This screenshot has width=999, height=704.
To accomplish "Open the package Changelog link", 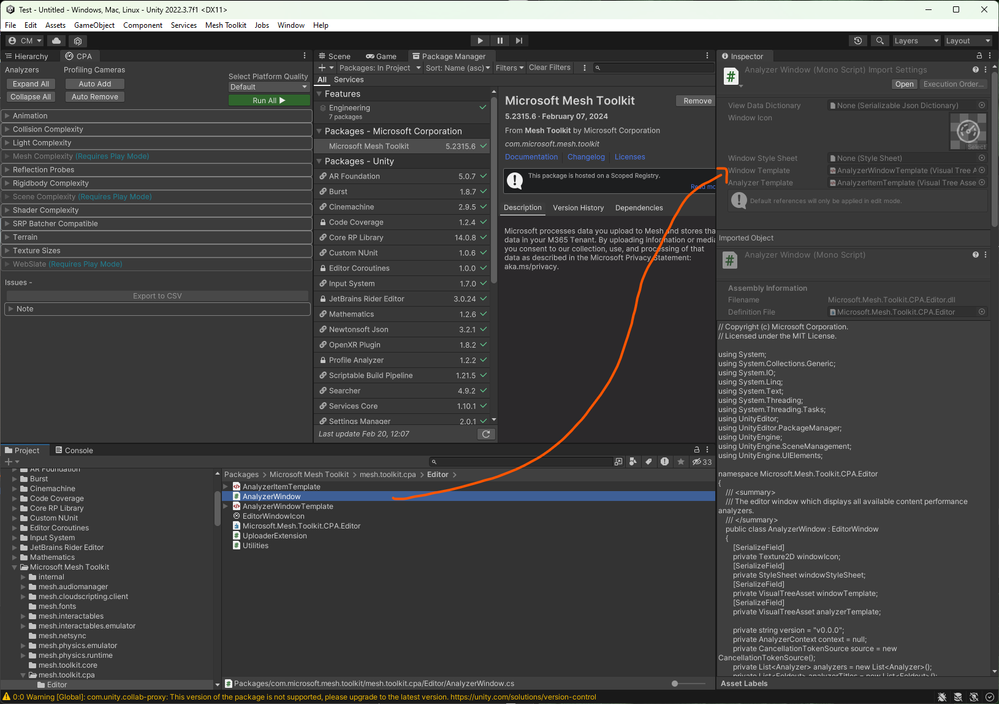I will (x=586, y=157).
